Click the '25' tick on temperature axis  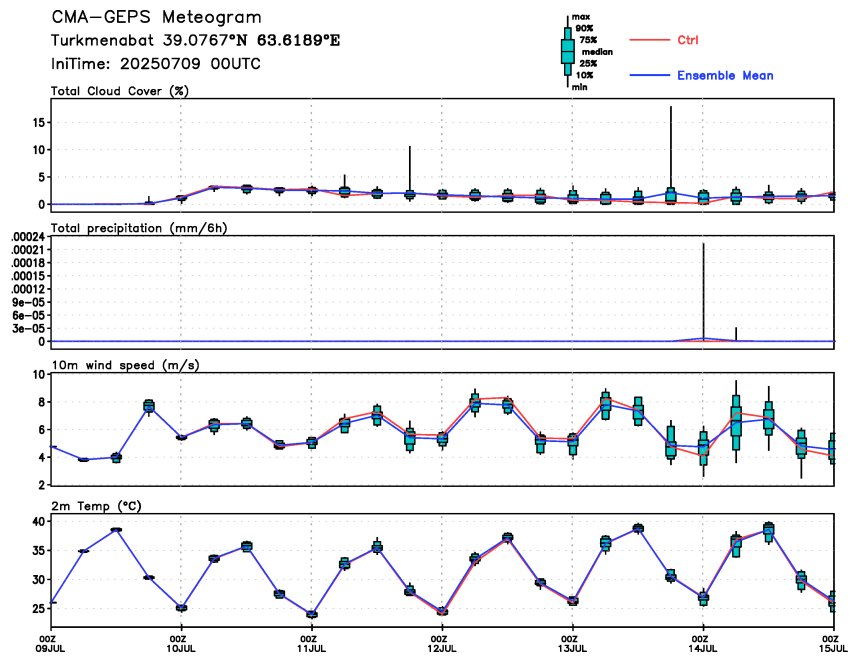coord(39,608)
